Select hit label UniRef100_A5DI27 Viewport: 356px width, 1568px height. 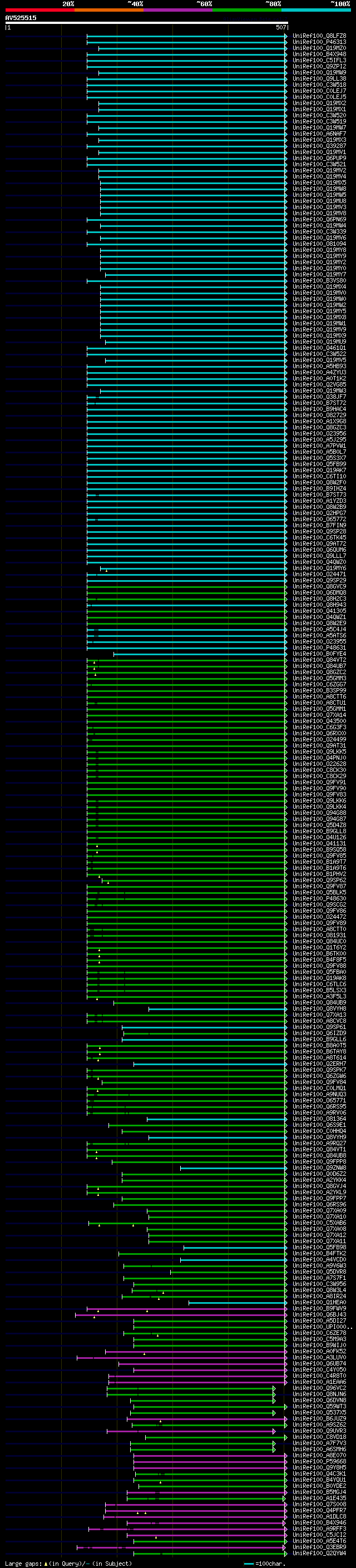(319, 1320)
